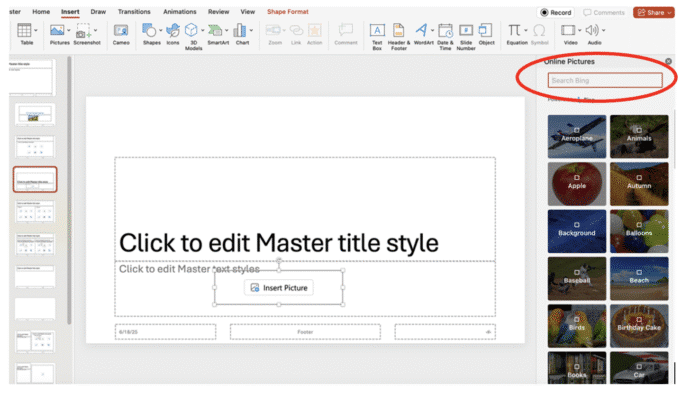Click the Slide Number icon
Screen dimensions: 690x404
466,31
